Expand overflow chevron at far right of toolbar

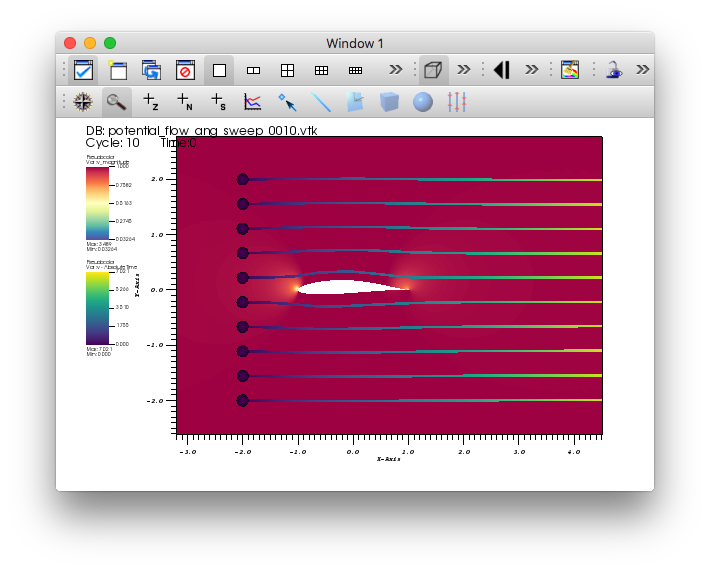coord(642,70)
